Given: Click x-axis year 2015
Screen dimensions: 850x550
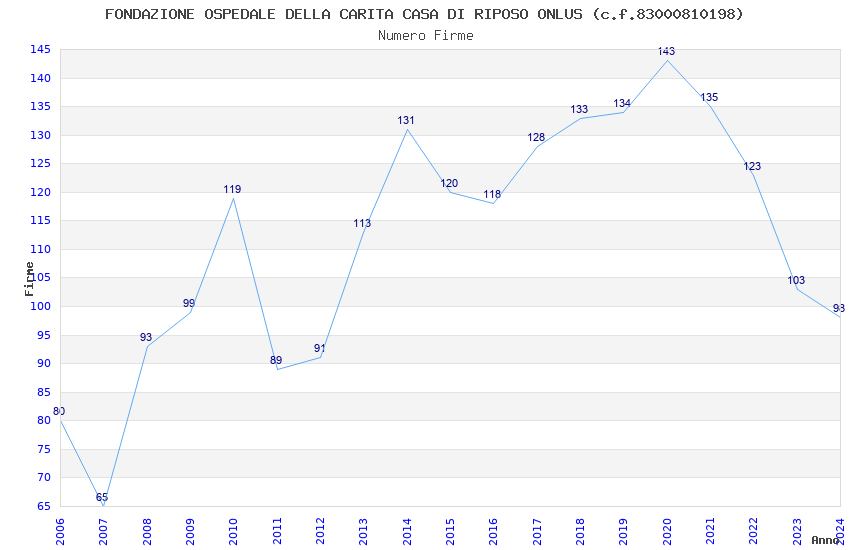Looking at the screenshot, I should click(x=450, y=531).
